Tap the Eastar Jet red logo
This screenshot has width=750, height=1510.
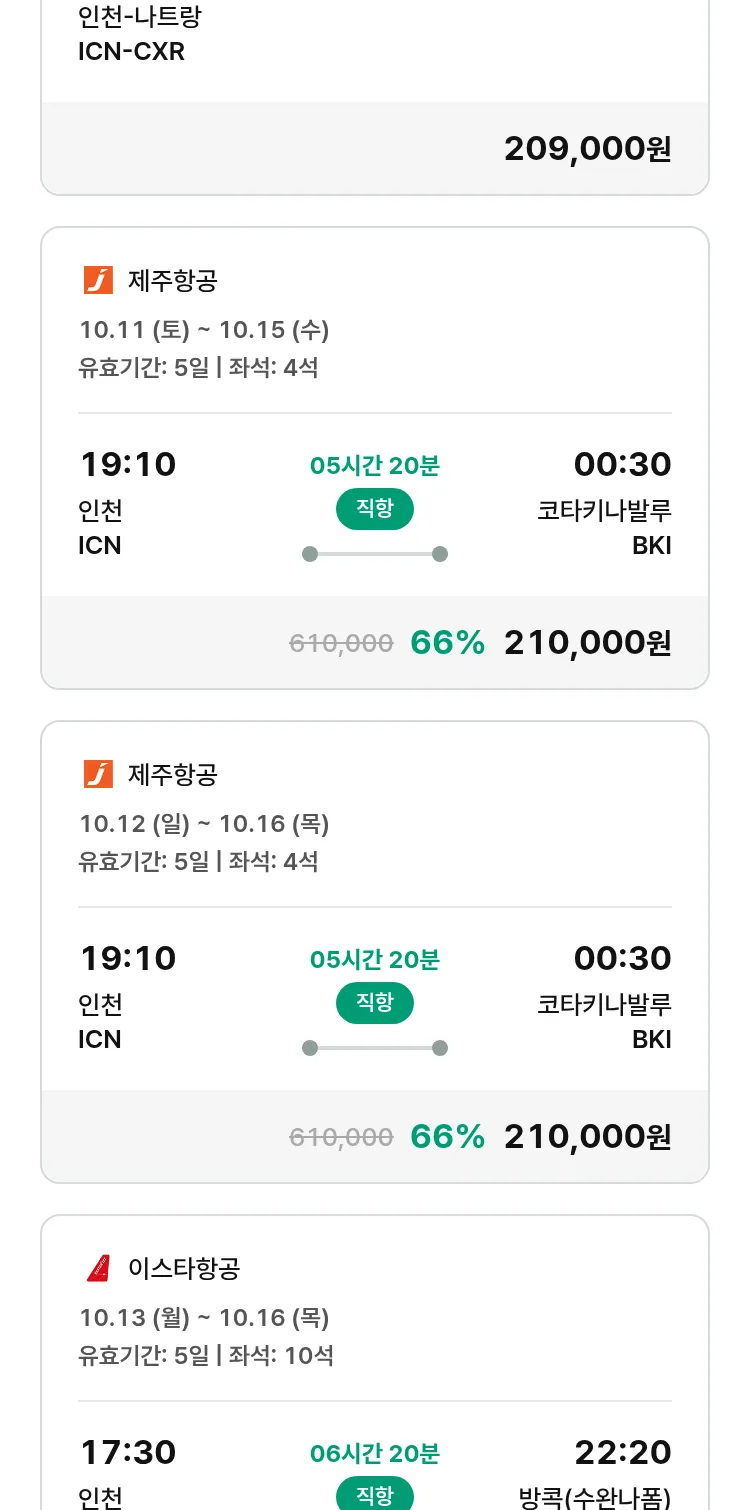coord(98,1268)
